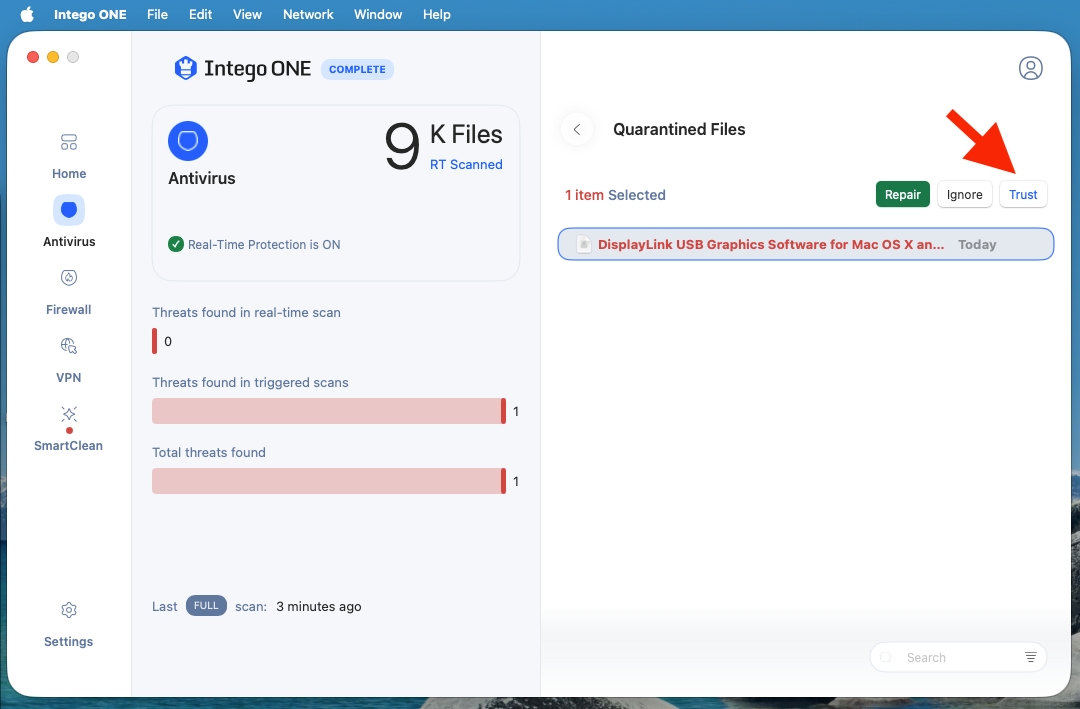Focus the Search input field

(x=958, y=657)
